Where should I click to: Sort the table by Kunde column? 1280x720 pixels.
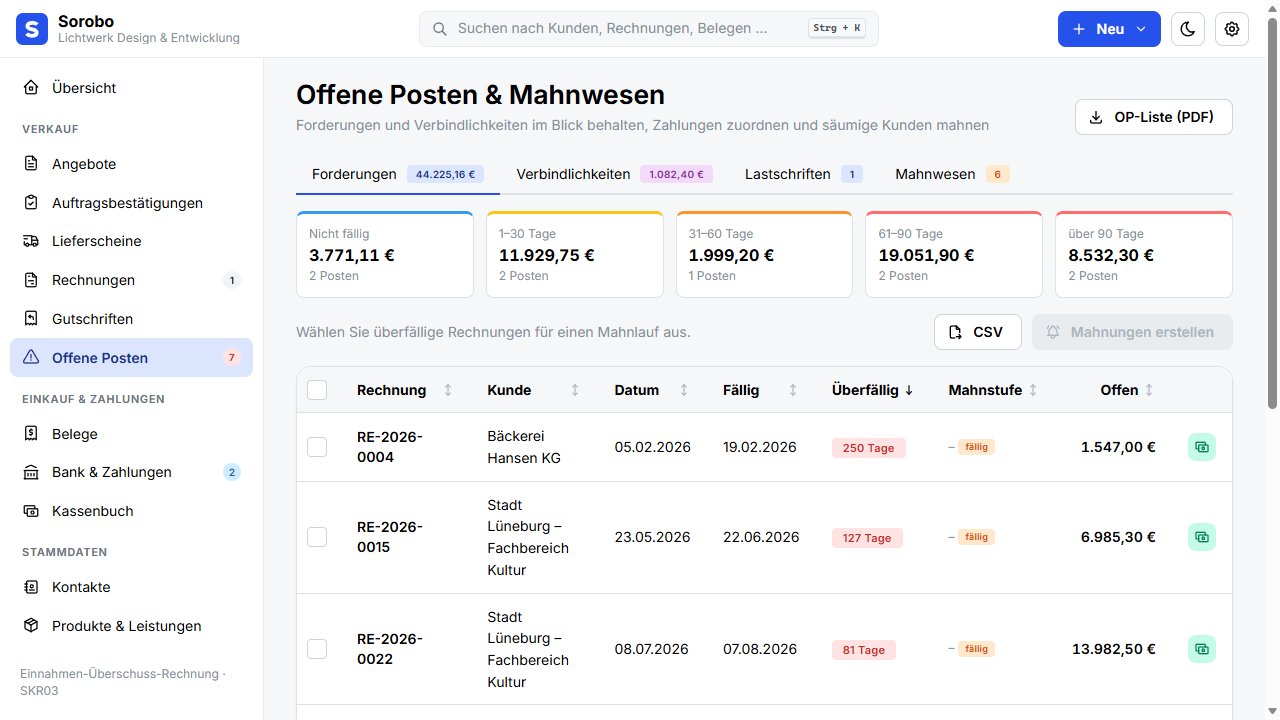pos(534,390)
